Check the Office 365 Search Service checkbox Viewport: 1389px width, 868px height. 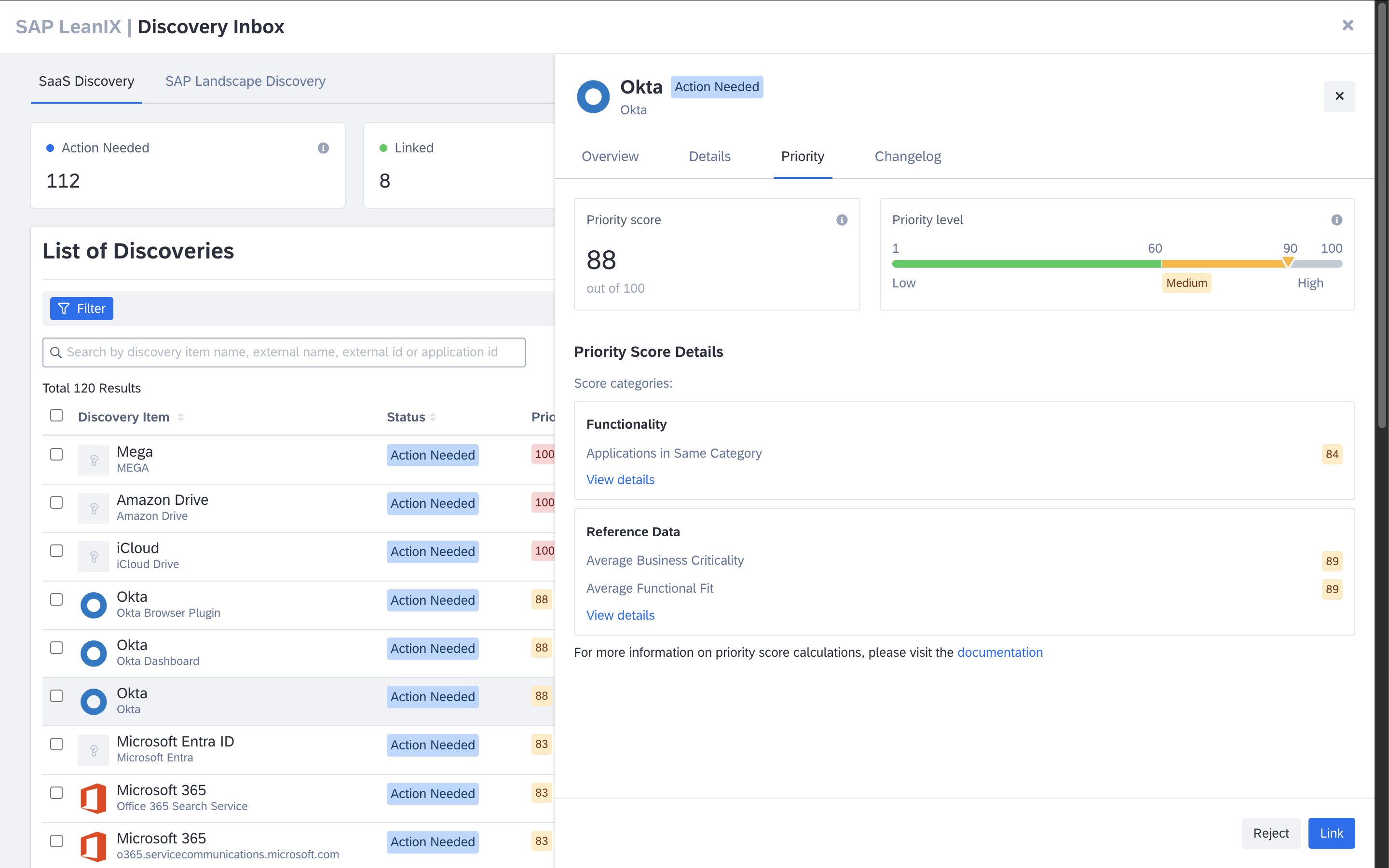[56, 793]
